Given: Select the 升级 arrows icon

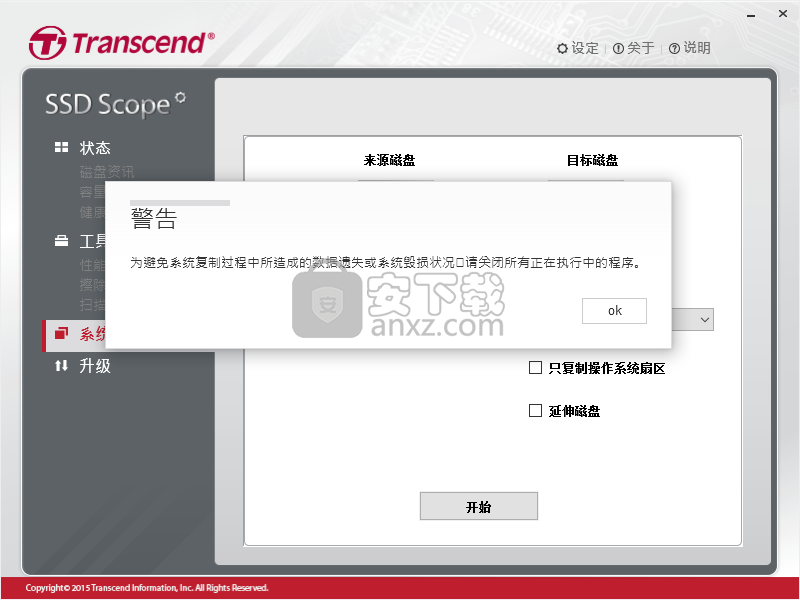Looking at the screenshot, I should click(61, 365).
